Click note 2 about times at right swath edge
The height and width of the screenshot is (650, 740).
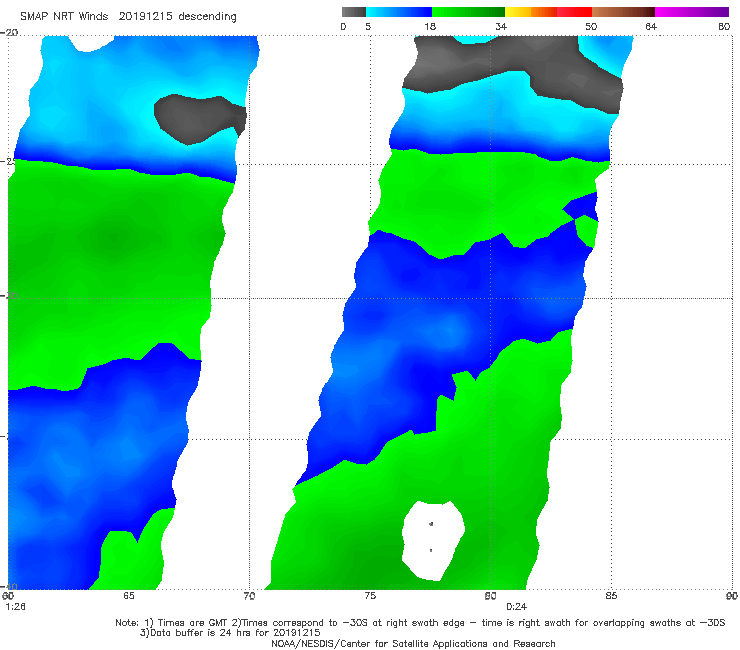coord(478,623)
